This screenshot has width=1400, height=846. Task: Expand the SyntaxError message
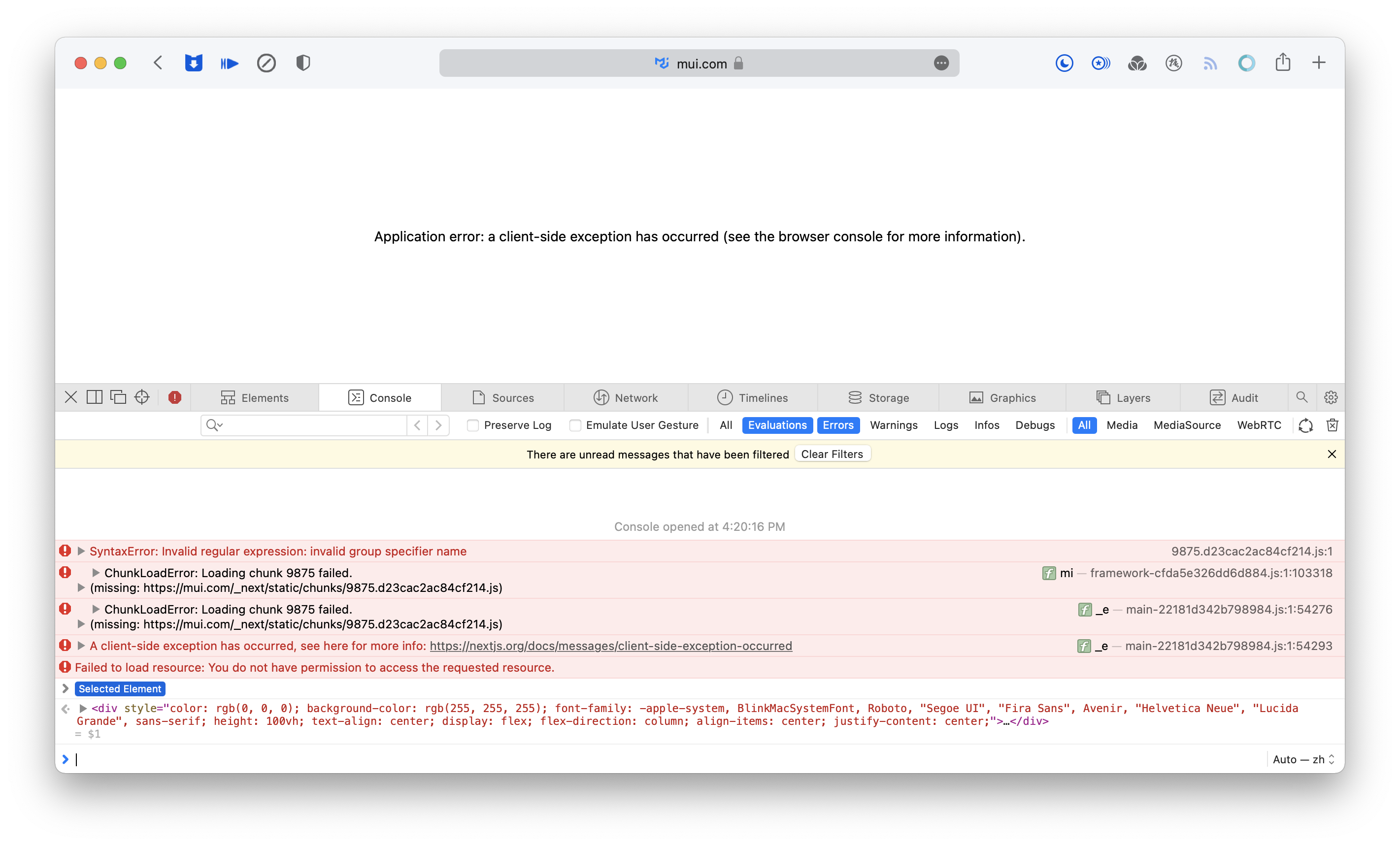coord(81,551)
